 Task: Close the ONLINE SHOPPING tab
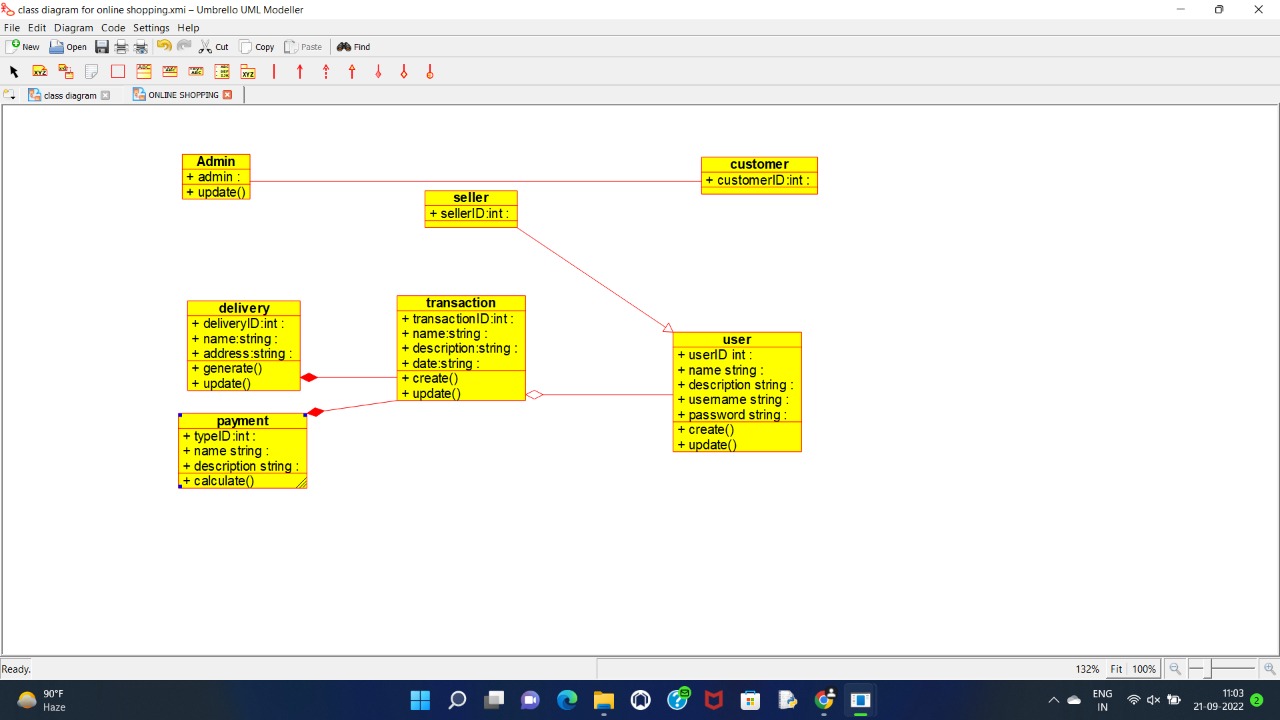(227, 95)
